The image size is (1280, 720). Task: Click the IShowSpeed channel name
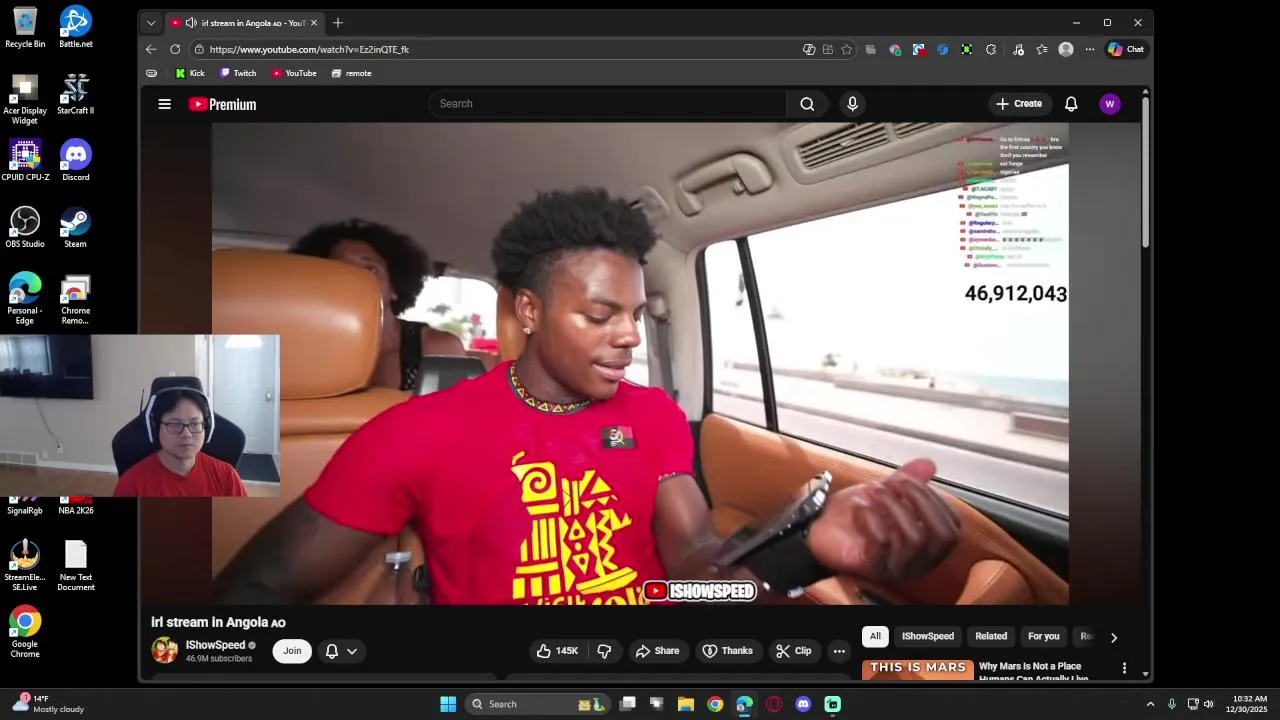point(215,645)
